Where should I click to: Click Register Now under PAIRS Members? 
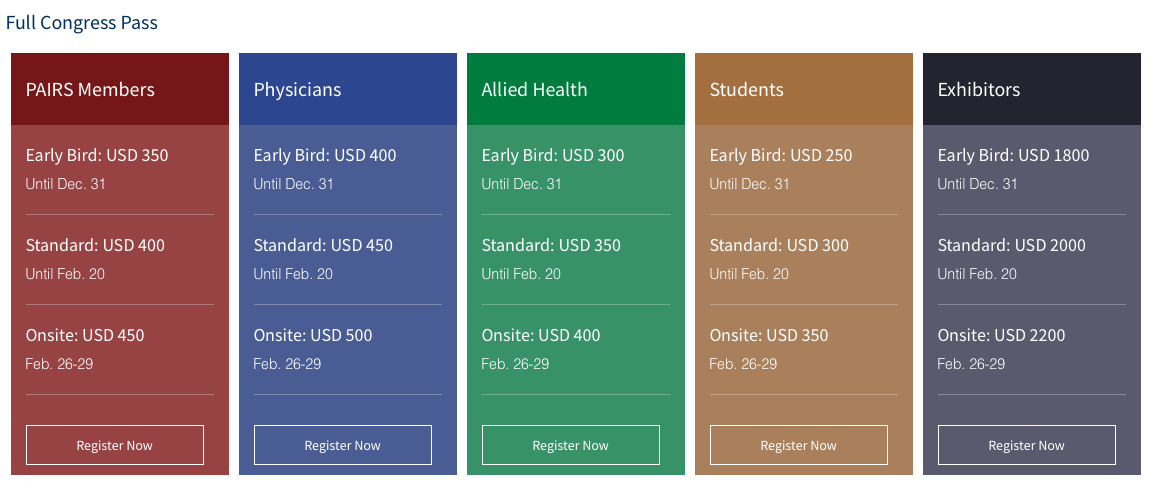(115, 445)
